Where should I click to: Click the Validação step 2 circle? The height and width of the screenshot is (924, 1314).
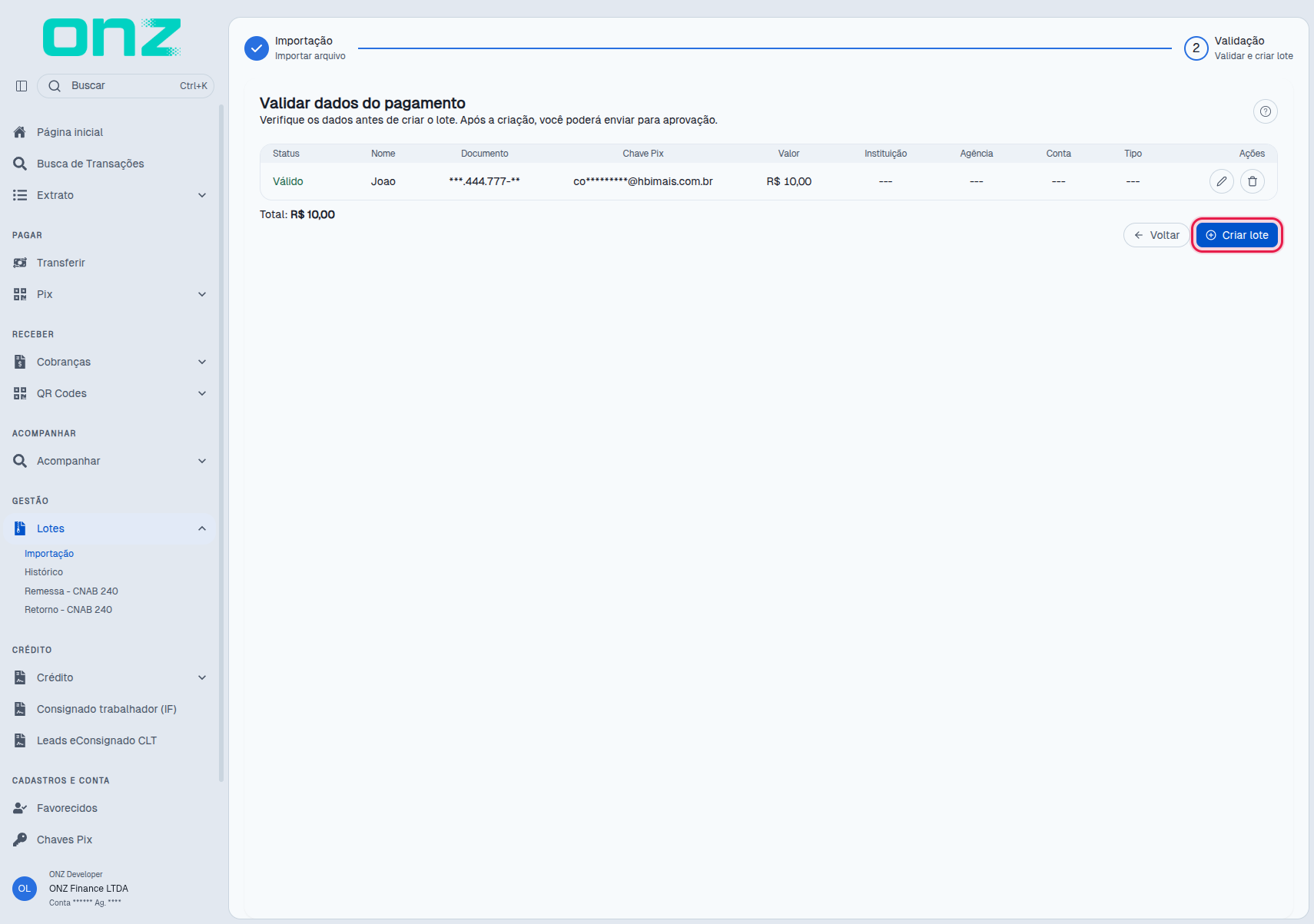click(1196, 48)
